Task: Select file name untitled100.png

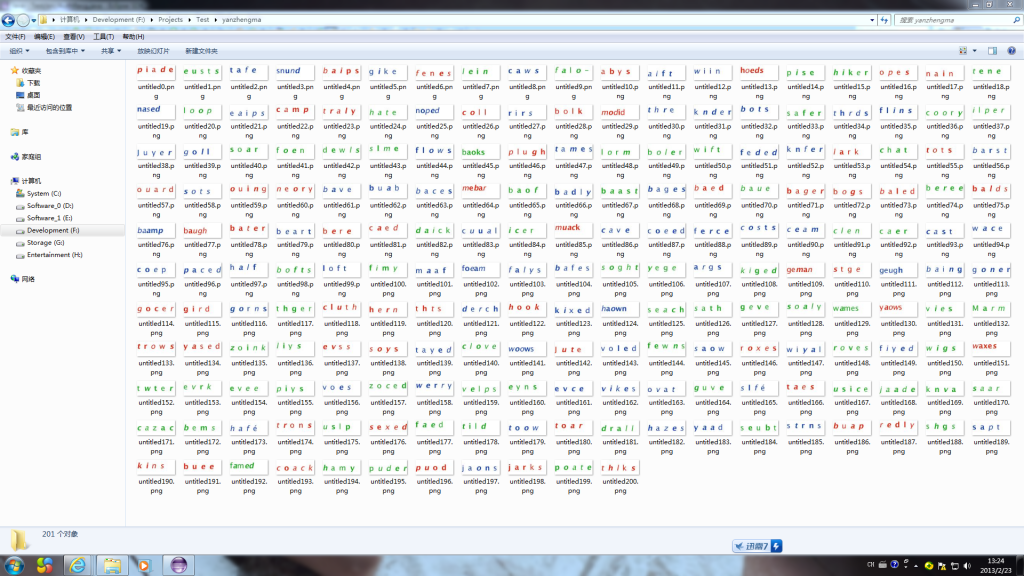Action: tap(388, 289)
